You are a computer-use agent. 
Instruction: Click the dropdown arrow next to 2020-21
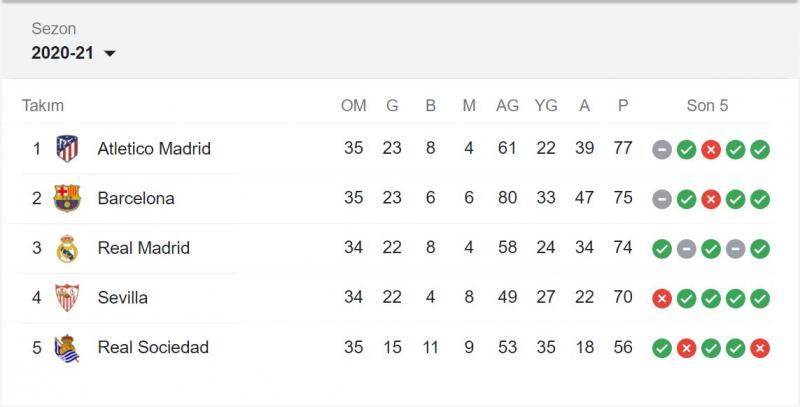coord(110,53)
